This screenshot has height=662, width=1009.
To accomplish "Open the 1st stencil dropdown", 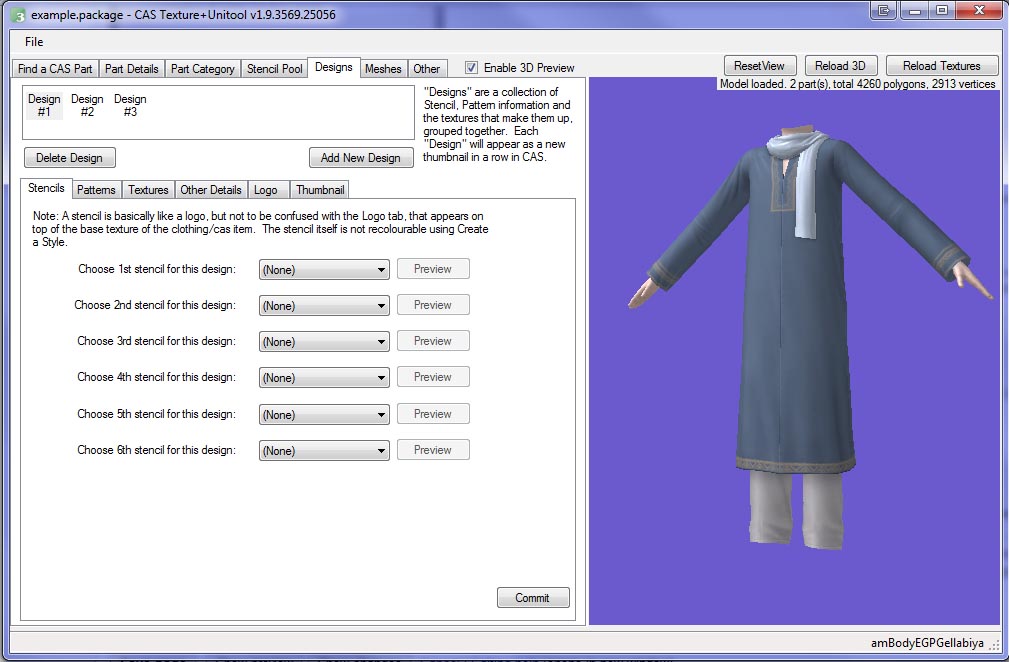I will pos(324,269).
